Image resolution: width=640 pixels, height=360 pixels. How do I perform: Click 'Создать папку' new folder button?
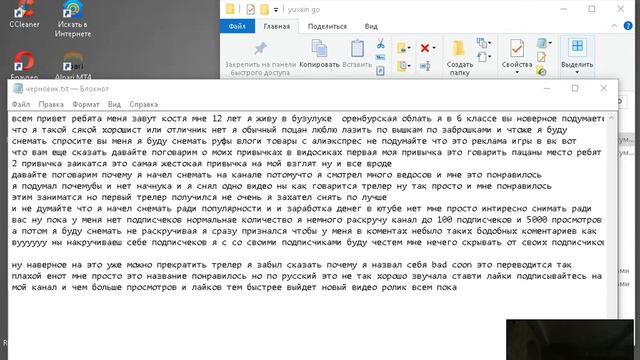click(x=460, y=58)
